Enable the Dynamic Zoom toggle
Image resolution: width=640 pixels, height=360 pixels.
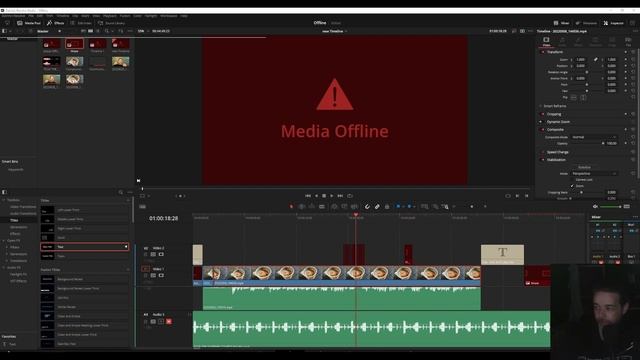541,122
